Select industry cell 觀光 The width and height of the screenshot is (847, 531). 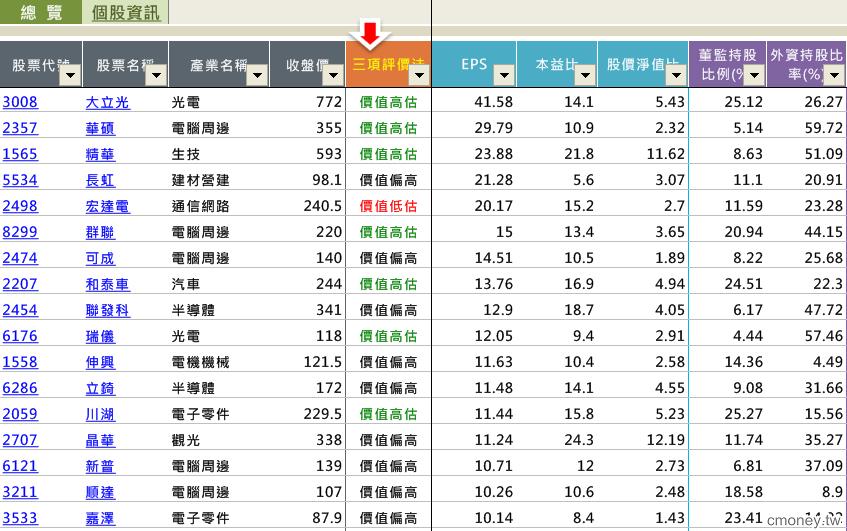coord(186,440)
